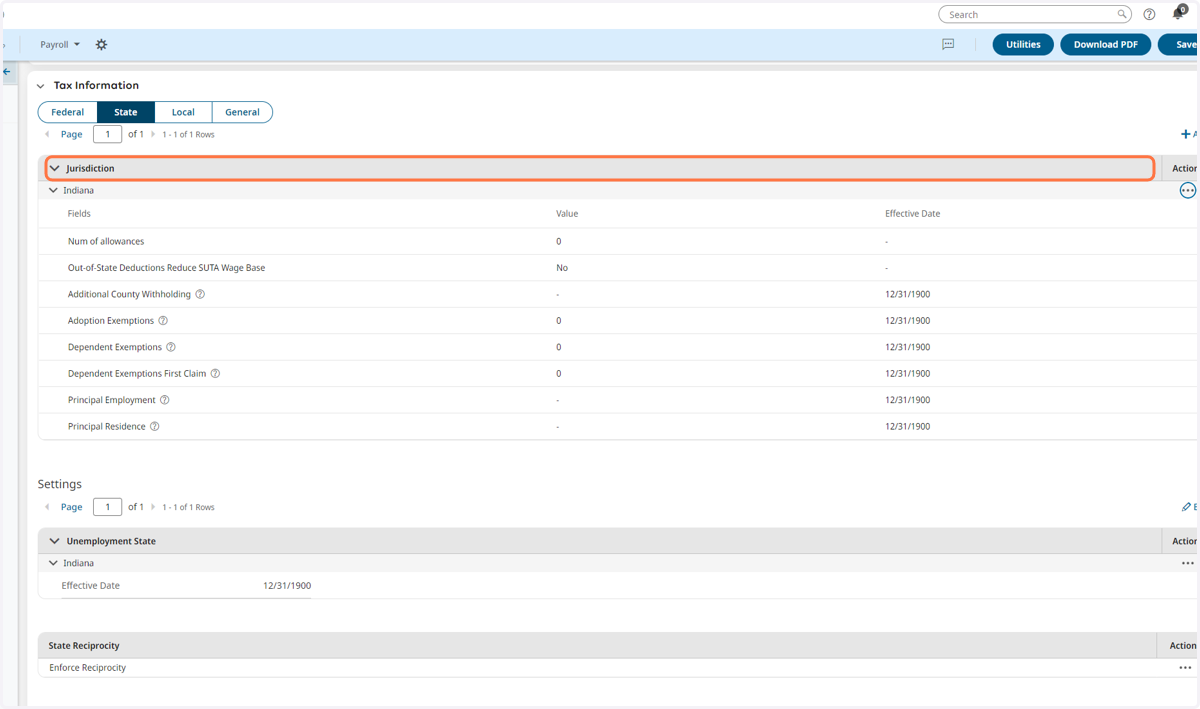Open the Indiana jurisdiction actions ellipsis
Screen dimensions: 1200x709
[1187, 190]
